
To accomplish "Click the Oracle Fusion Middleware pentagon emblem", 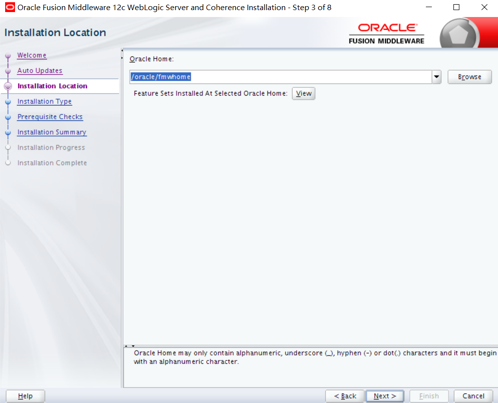I will coord(459,35).
